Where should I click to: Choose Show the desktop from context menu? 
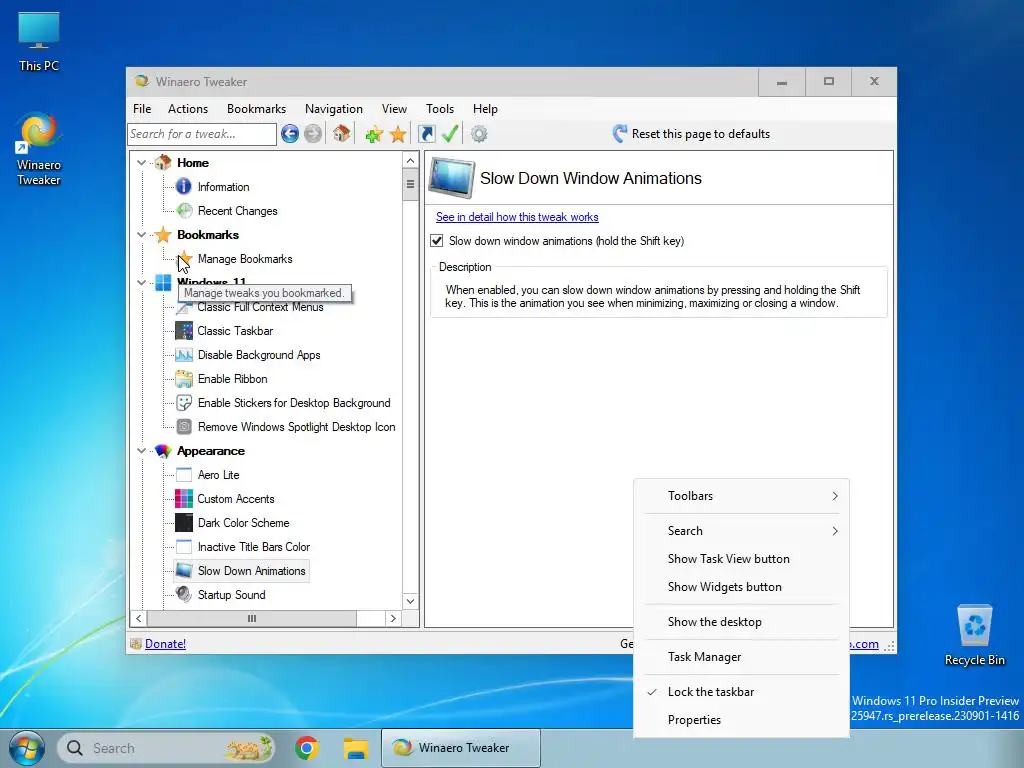pyautogui.click(x=741, y=622)
